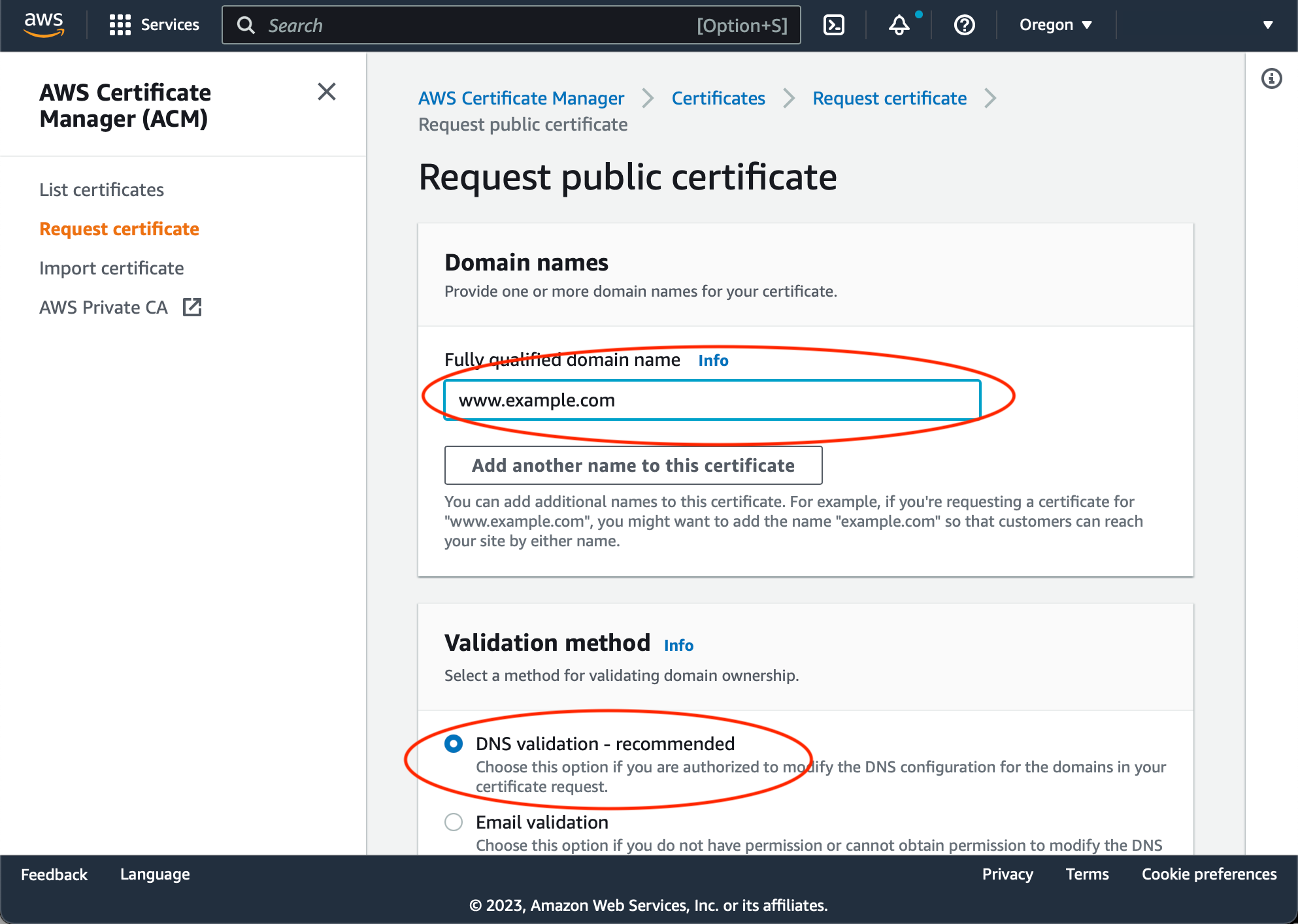Click the 'Domain names' section heading
The height and width of the screenshot is (924, 1298).
(x=526, y=262)
